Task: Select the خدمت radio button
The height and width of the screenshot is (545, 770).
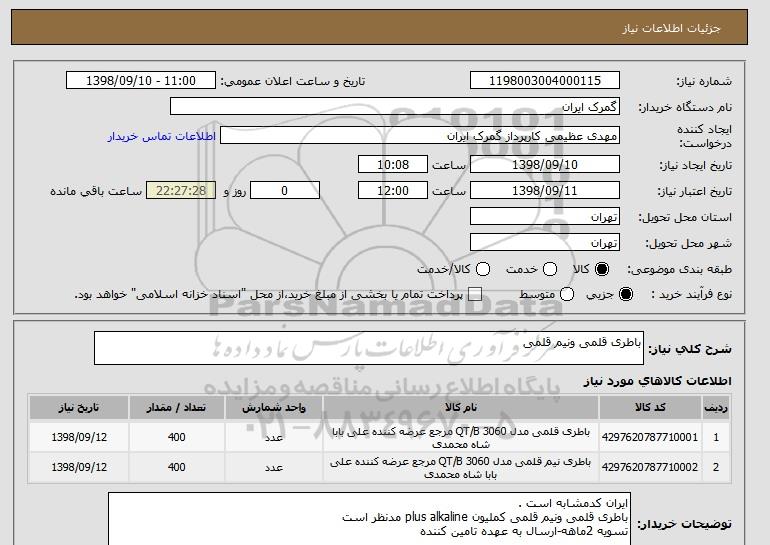Action: click(x=550, y=269)
